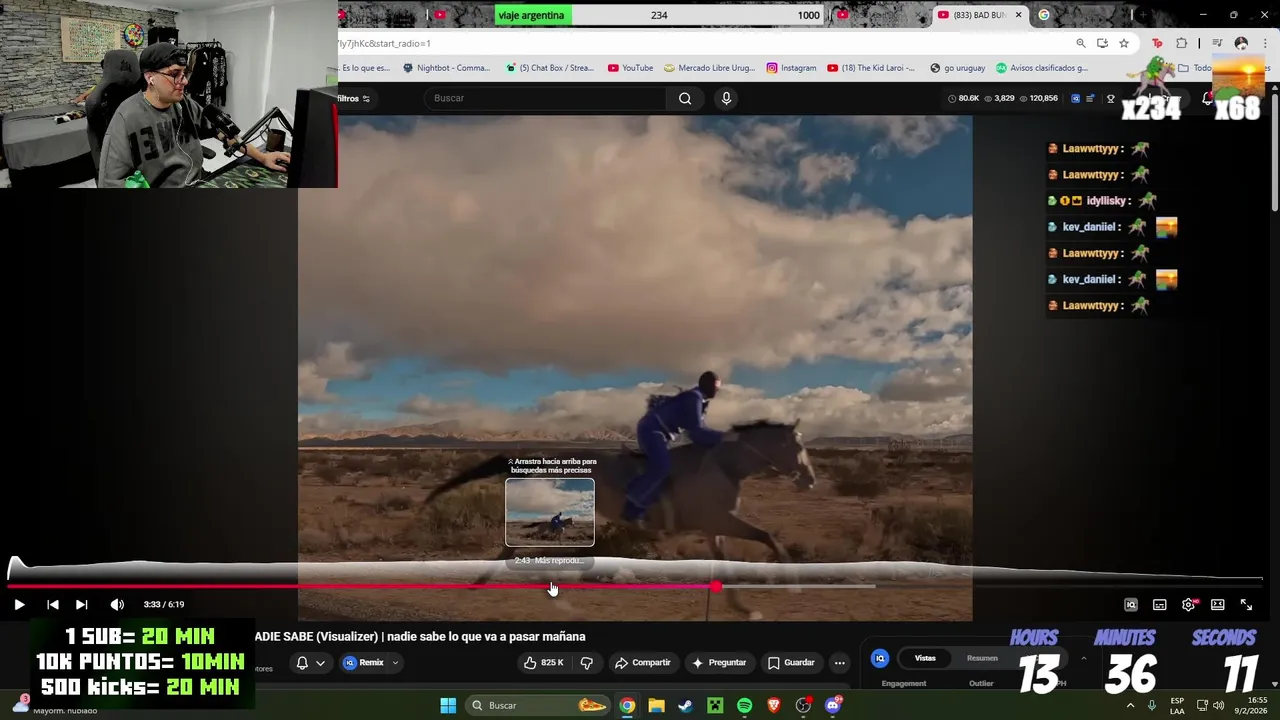This screenshot has height=720, width=1280.
Task: Click the weather widget in taskbar
Action: tap(57, 706)
